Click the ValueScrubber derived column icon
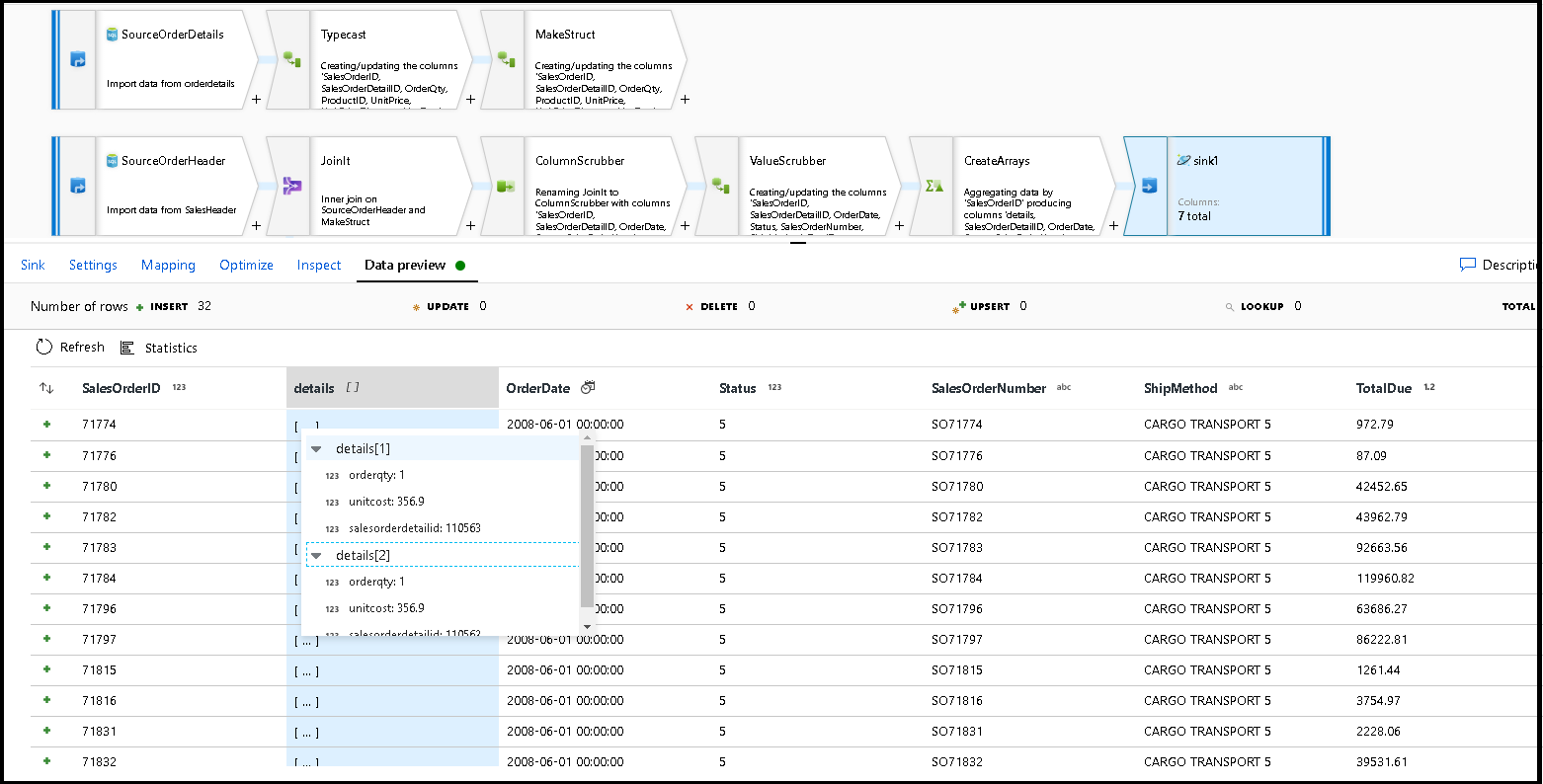This screenshot has width=1543, height=784. pos(720,186)
